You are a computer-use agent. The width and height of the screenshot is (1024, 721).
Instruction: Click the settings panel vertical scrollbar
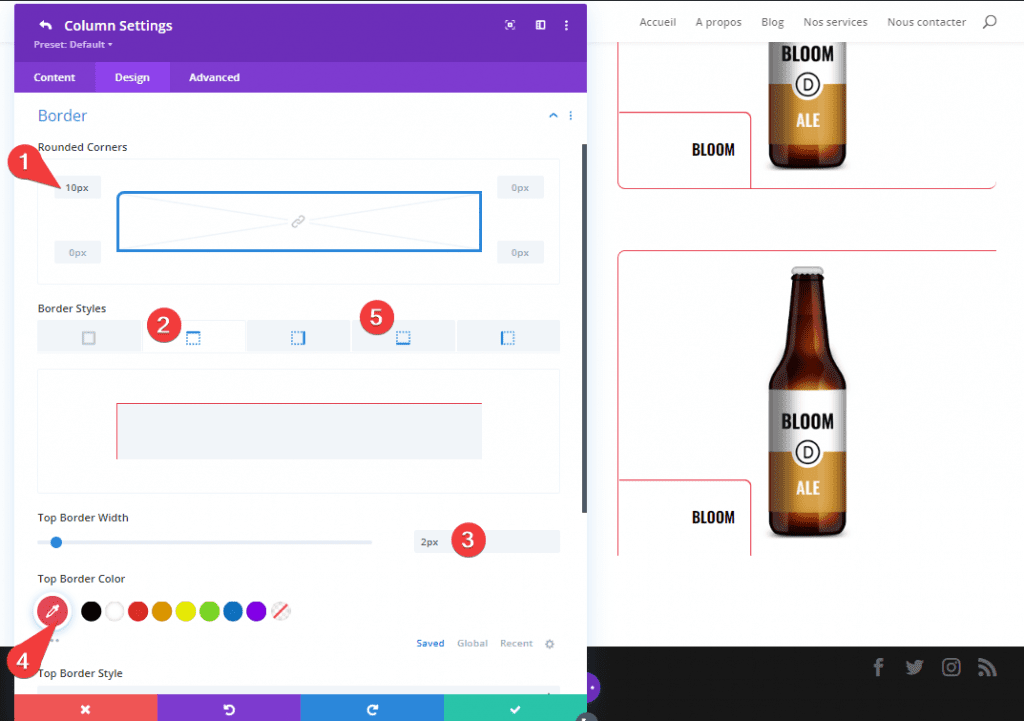pyautogui.click(x=584, y=328)
